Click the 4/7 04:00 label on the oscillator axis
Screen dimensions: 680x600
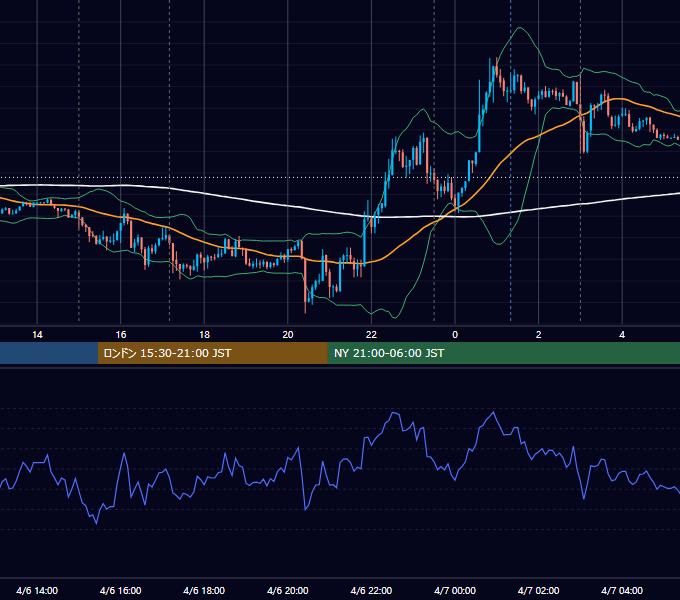coord(622,590)
